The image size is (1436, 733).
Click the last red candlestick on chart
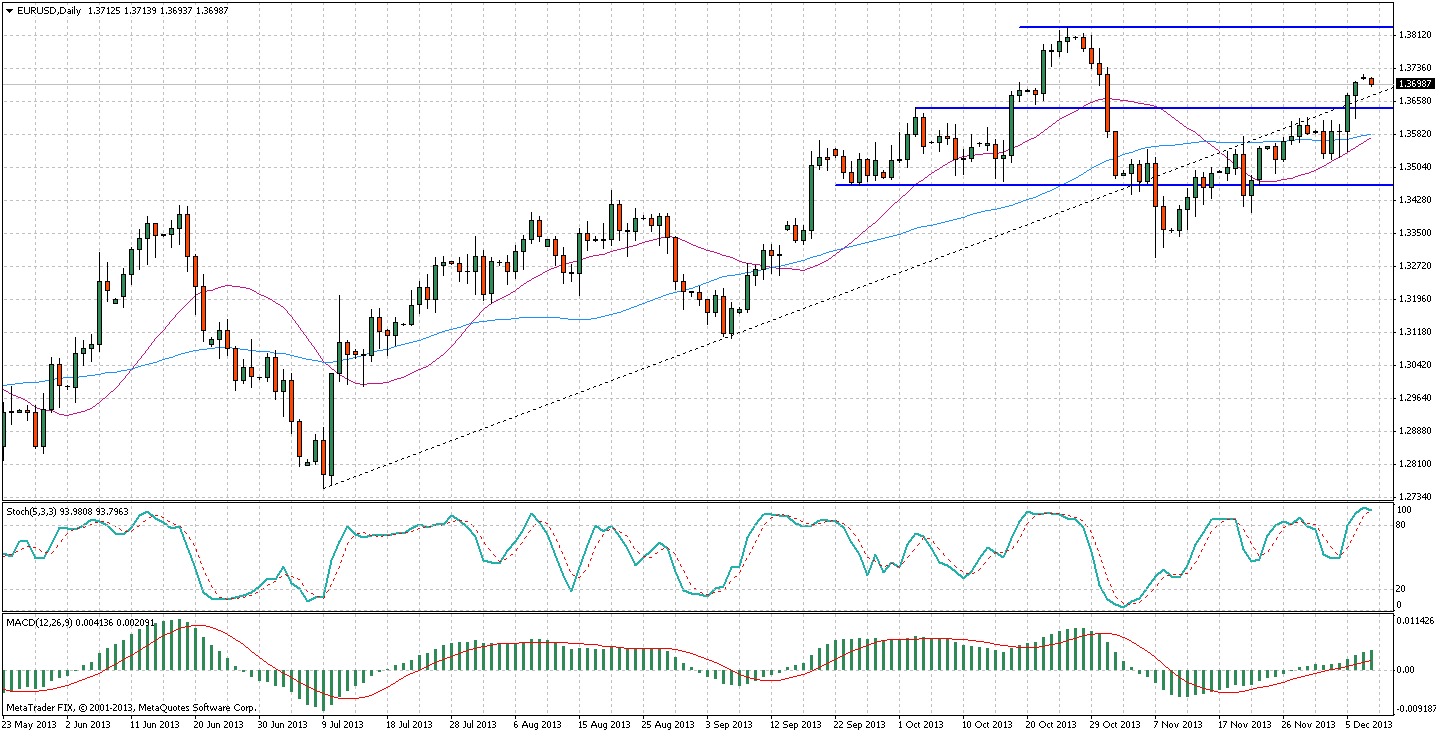click(1372, 82)
